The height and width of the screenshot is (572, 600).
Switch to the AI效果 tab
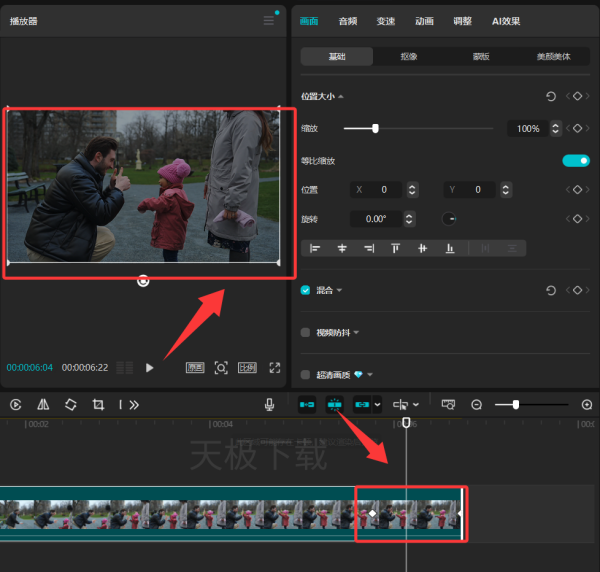tap(506, 21)
